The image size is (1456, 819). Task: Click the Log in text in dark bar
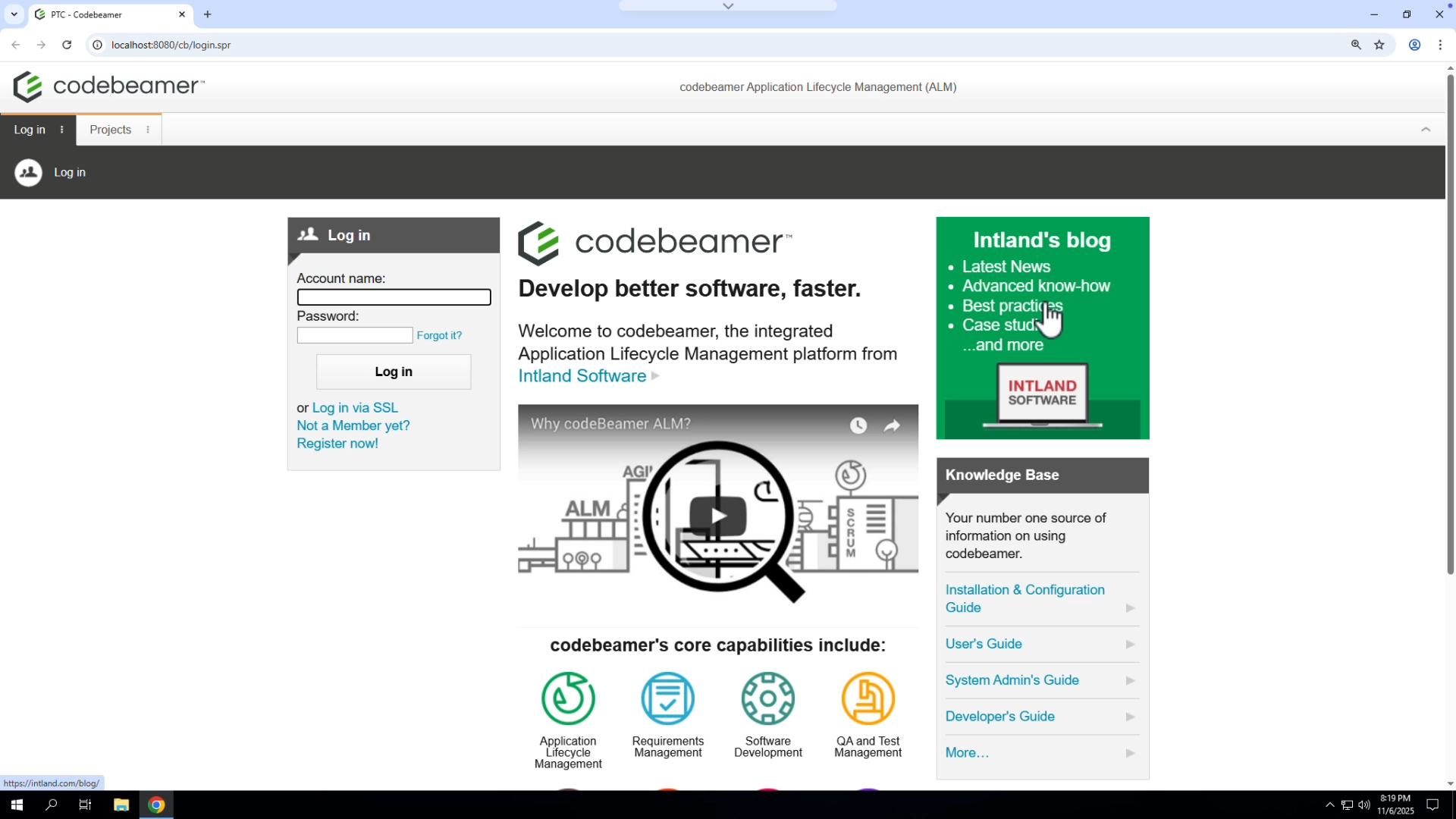coord(70,172)
